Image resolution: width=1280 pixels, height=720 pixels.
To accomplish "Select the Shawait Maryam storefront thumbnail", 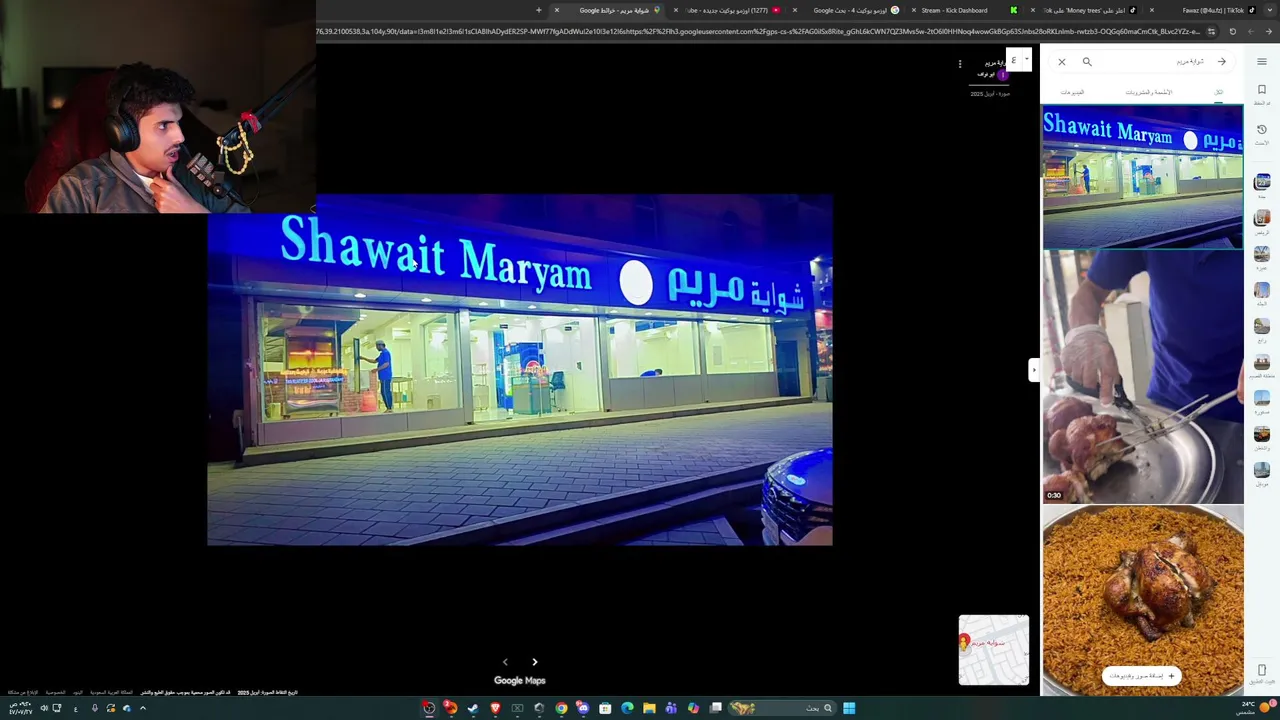I will [x=1143, y=177].
